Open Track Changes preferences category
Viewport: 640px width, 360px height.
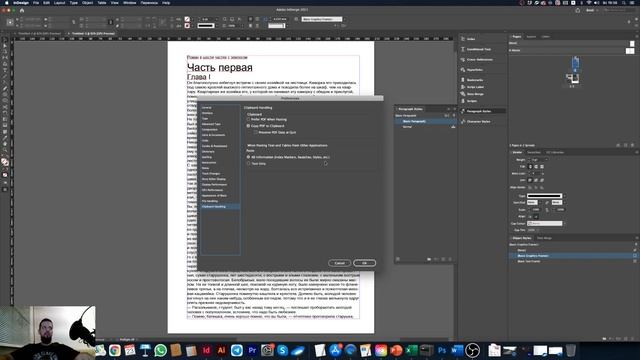[211, 173]
